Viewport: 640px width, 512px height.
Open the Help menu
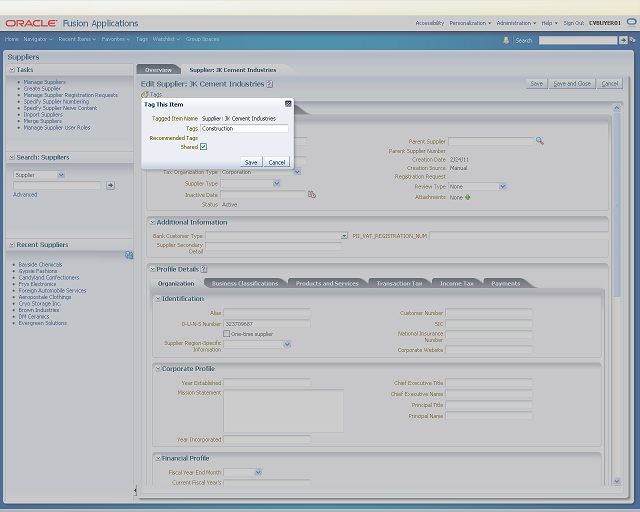tap(549, 23)
